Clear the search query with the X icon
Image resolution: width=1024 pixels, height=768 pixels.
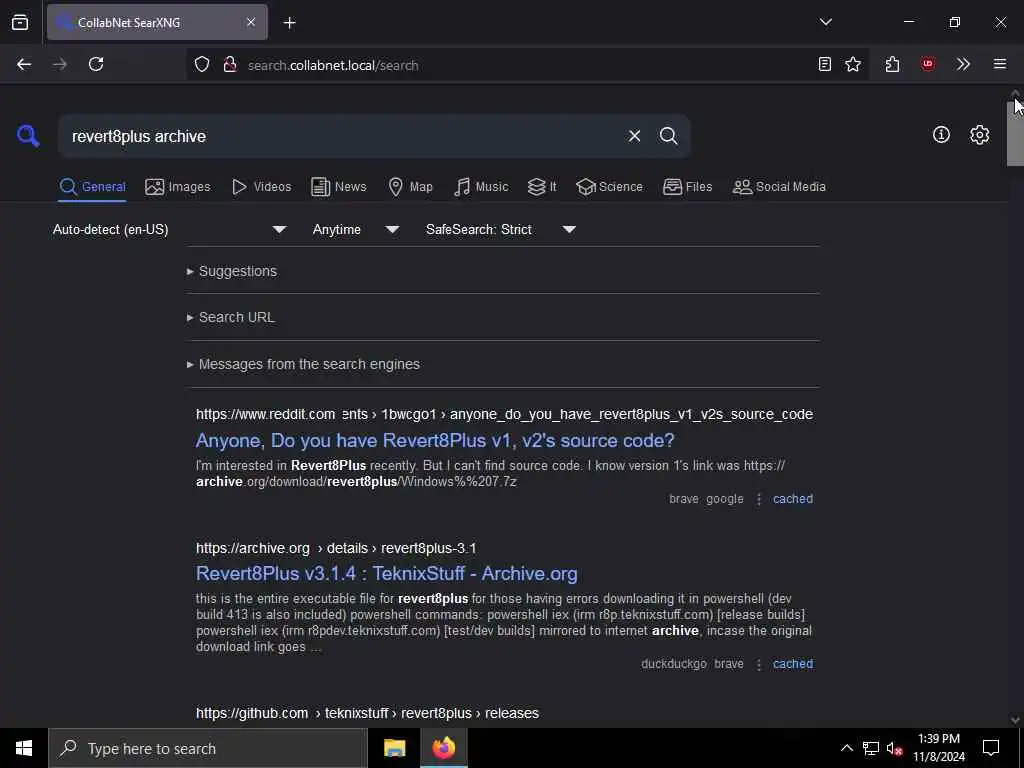point(634,136)
